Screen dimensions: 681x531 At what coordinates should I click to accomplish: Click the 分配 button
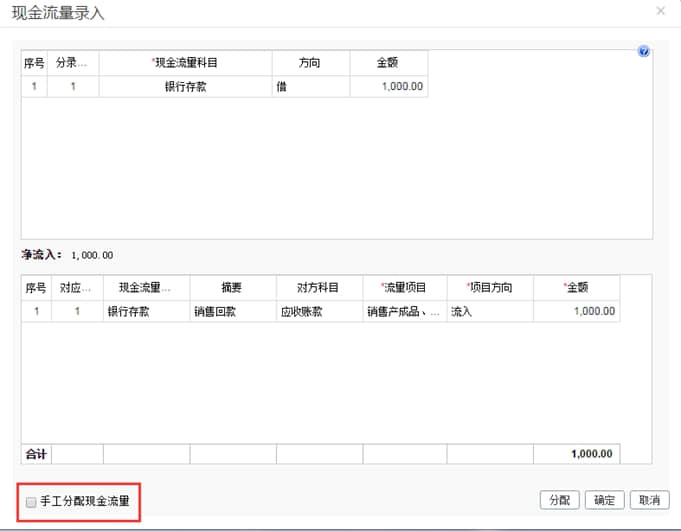[x=559, y=500]
